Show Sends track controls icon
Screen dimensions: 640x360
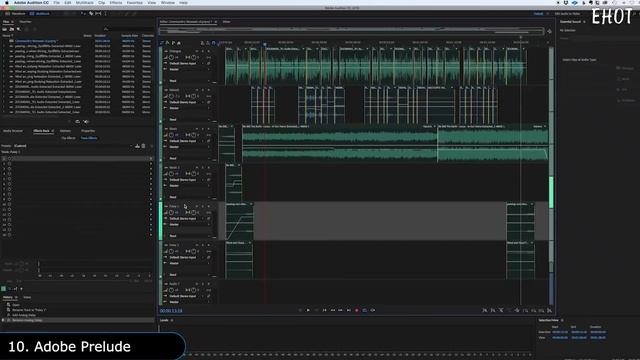tap(173, 42)
